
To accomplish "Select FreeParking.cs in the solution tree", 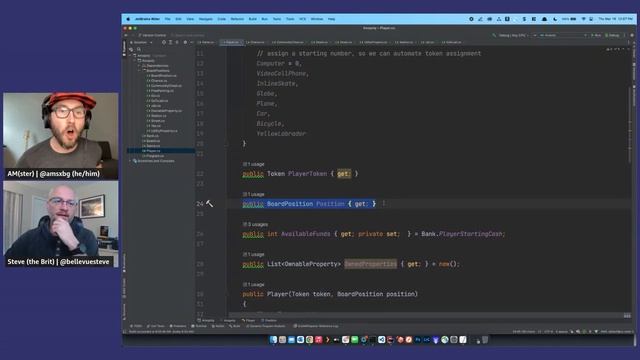I will click(x=160, y=91).
